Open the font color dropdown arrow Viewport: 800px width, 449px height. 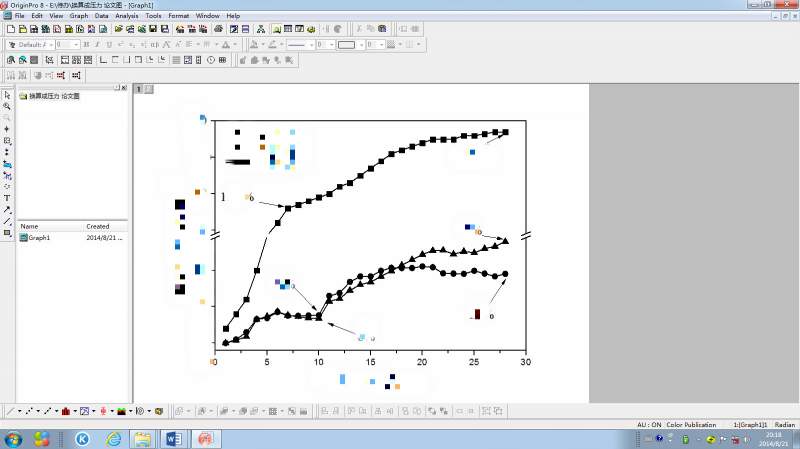[x=235, y=45]
